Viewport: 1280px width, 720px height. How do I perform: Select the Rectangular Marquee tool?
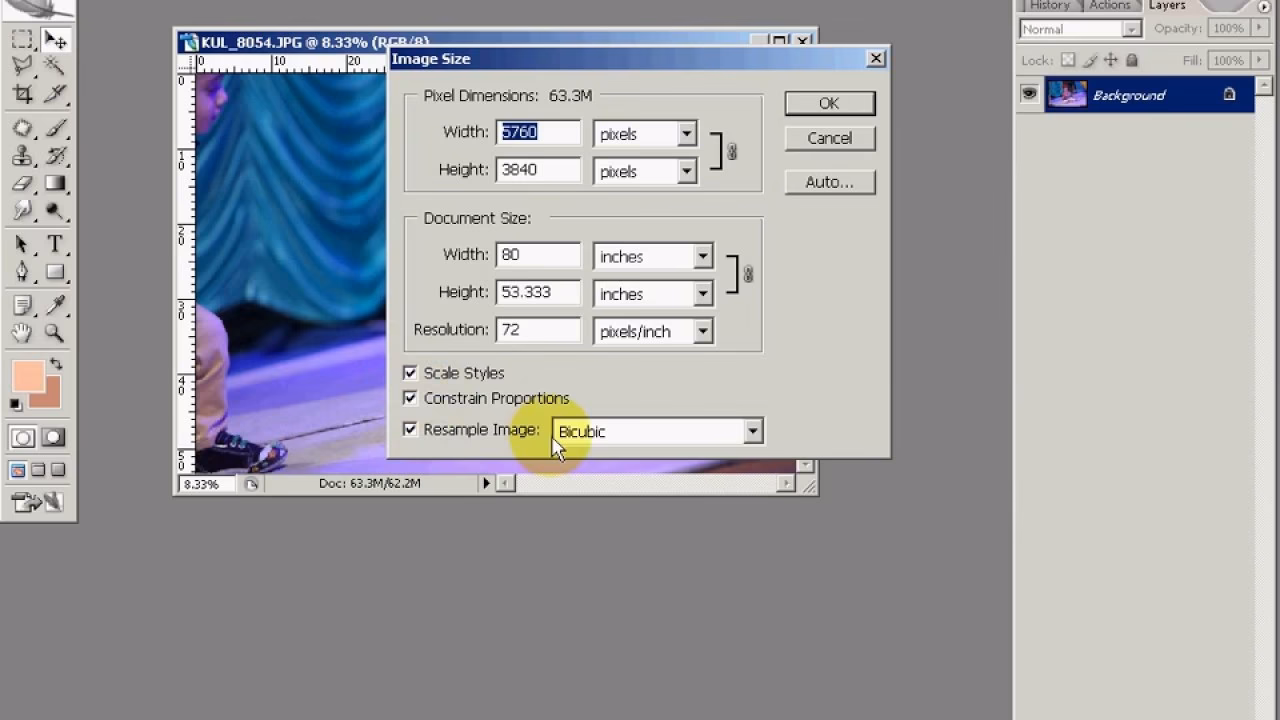click(x=20, y=40)
